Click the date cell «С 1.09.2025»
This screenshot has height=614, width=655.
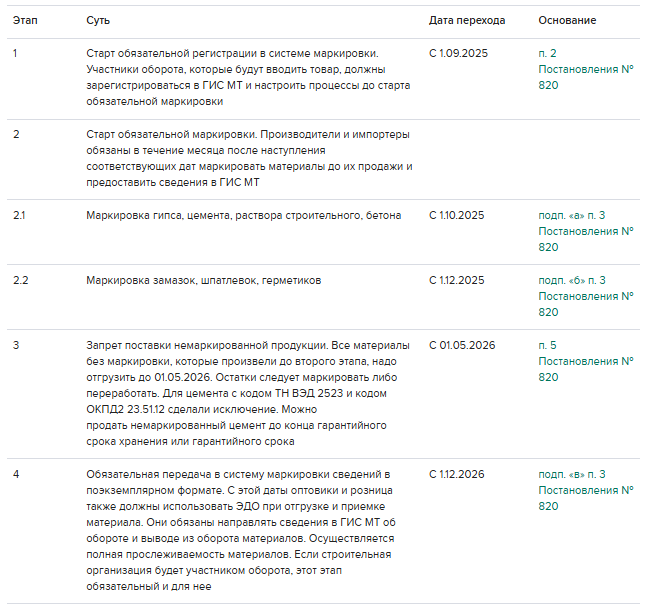456,53
